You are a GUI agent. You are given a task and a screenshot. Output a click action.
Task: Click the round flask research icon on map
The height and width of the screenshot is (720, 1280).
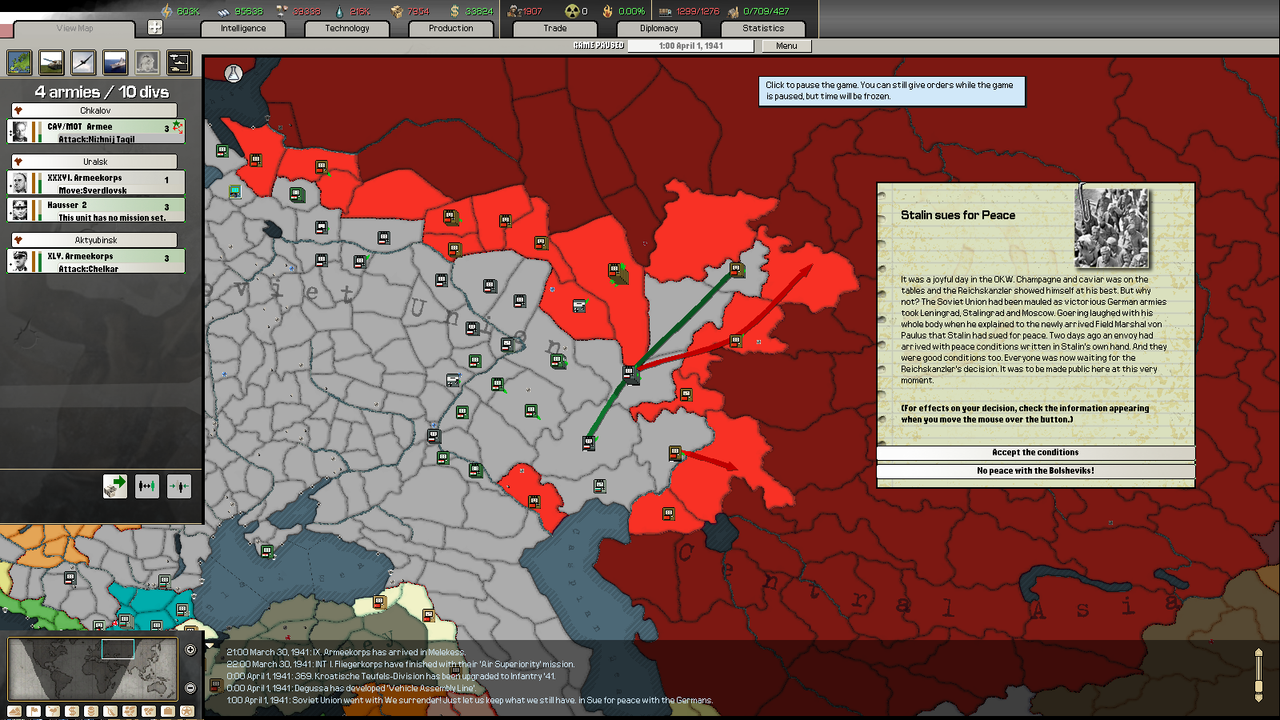pyautogui.click(x=234, y=74)
